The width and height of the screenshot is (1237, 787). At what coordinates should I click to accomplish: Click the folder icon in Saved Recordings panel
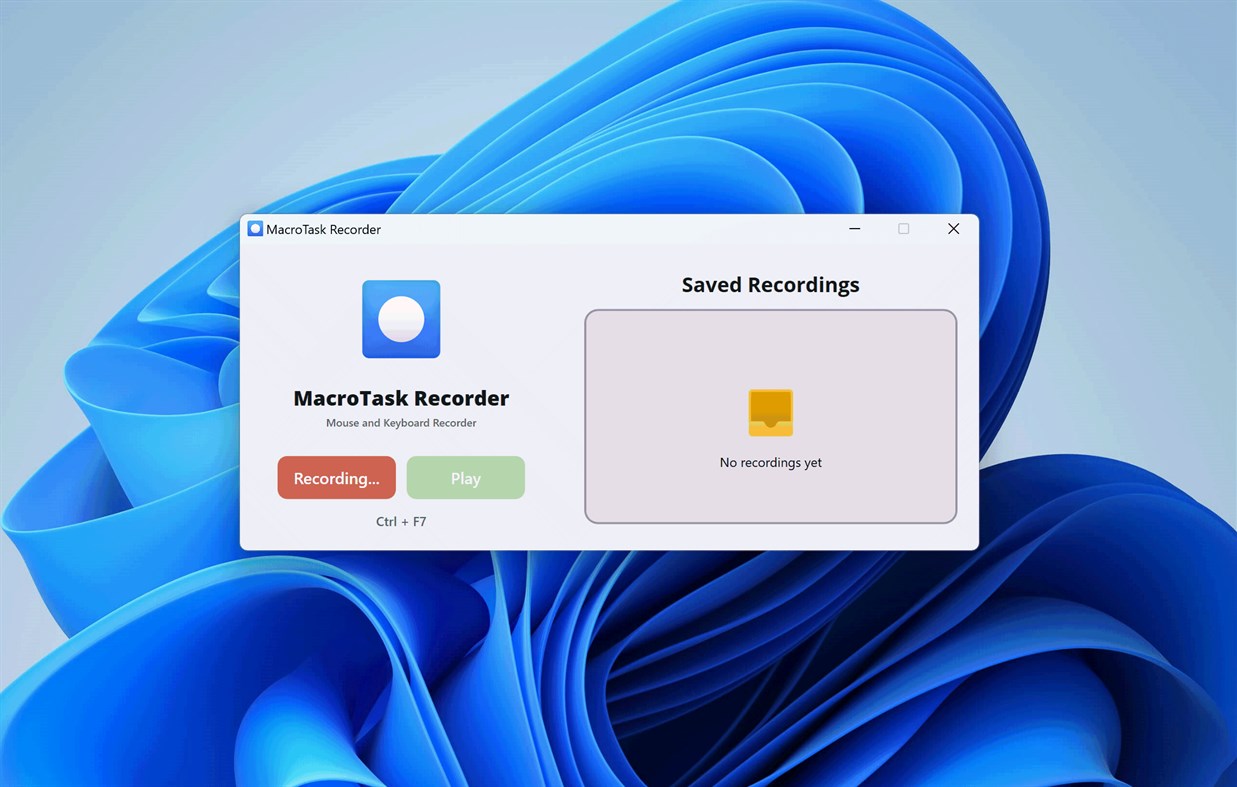coord(770,412)
